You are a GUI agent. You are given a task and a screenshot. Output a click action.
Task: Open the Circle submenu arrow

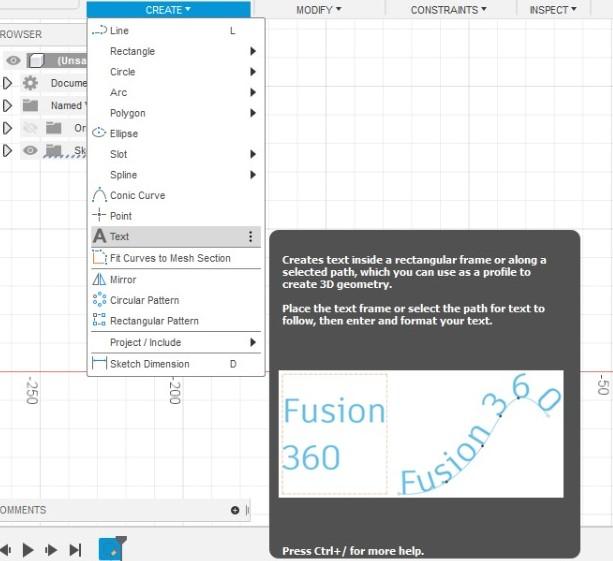pos(253,72)
